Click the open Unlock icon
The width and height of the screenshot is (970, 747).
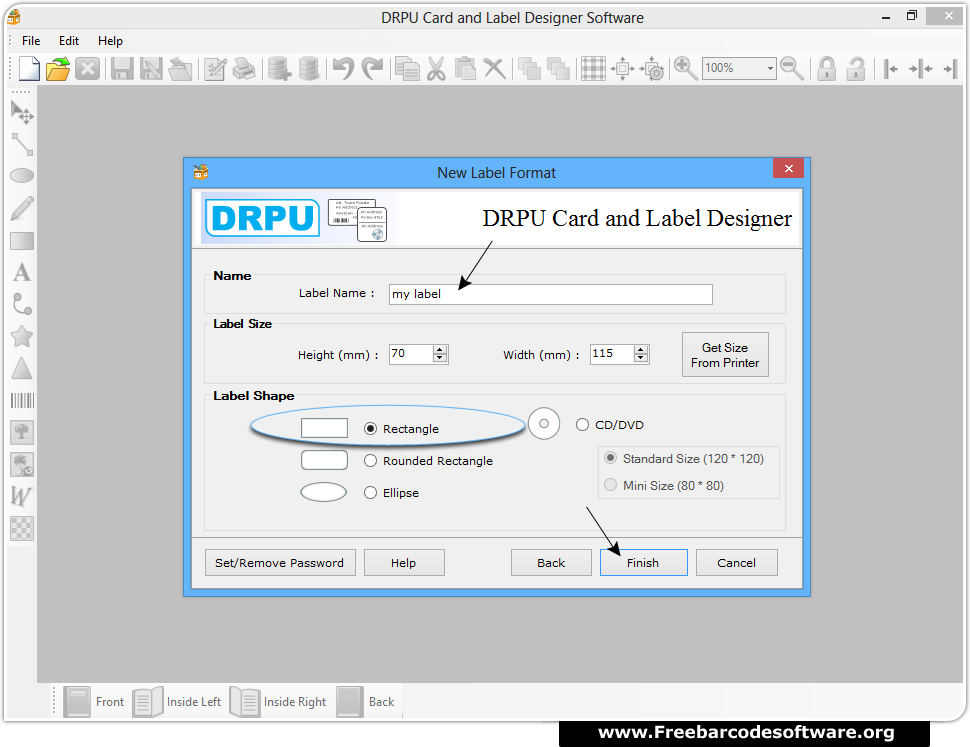(x=856, y=68)
